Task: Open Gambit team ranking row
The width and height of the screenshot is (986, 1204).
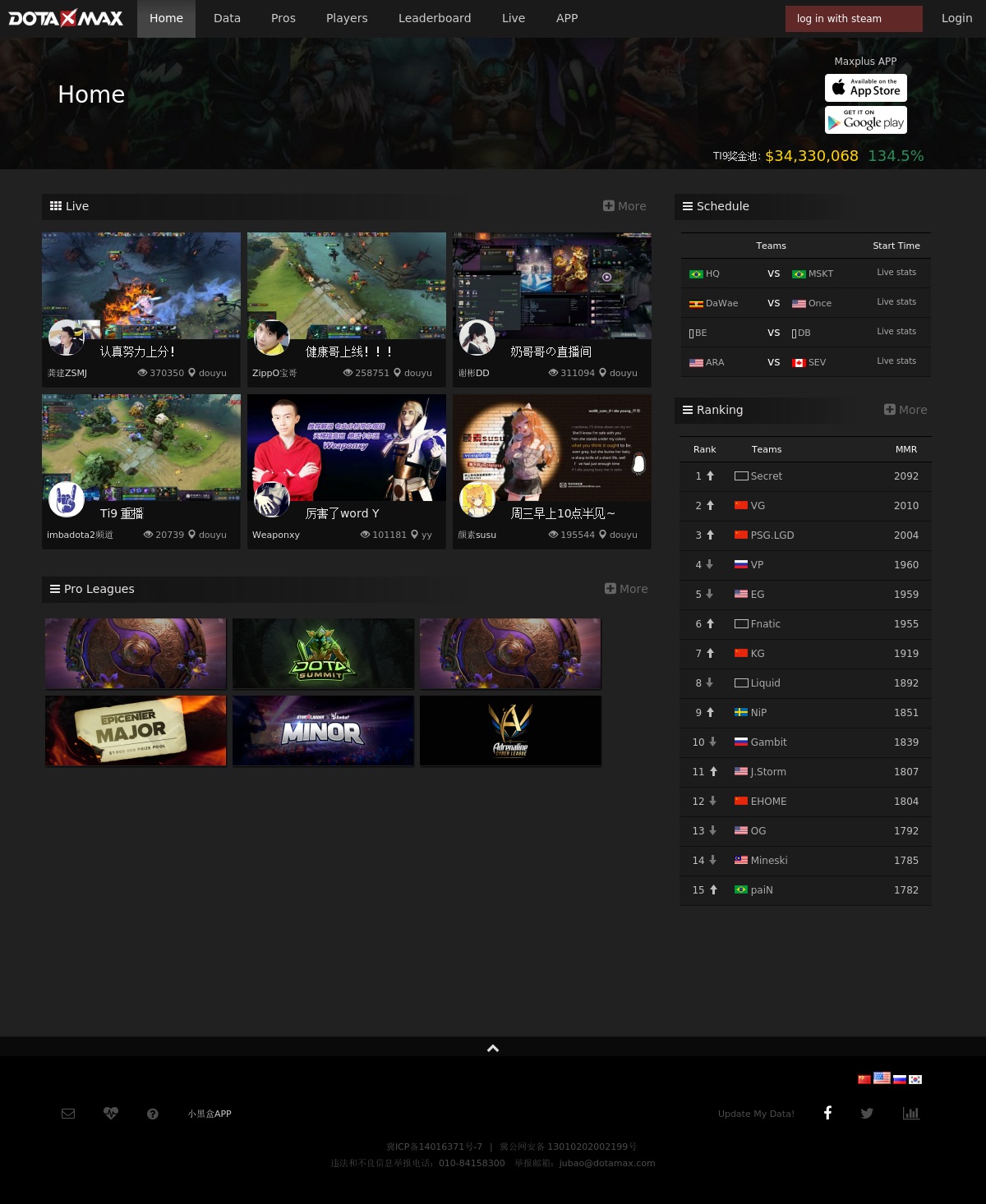Action: click(x=805, y=742)
